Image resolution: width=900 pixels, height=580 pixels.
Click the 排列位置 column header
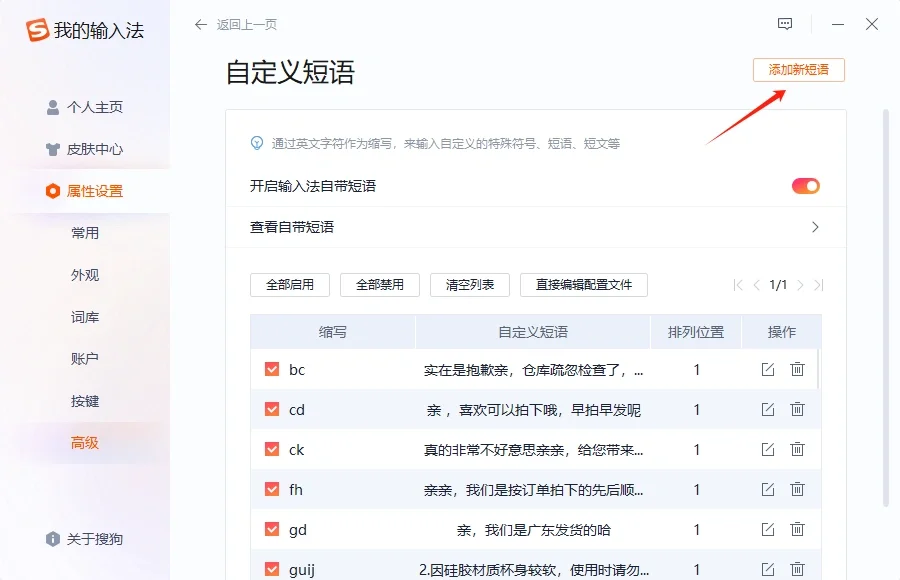coord(696,332)
